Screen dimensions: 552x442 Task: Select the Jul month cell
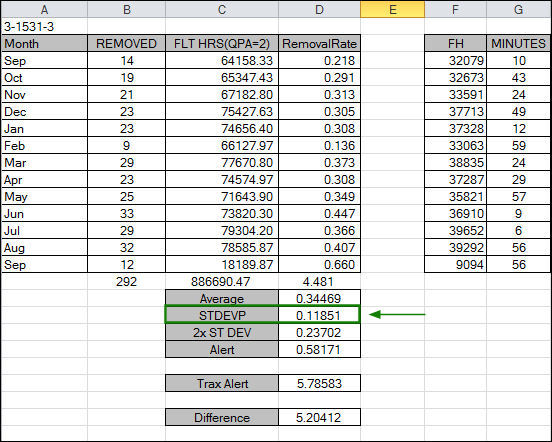44,231
